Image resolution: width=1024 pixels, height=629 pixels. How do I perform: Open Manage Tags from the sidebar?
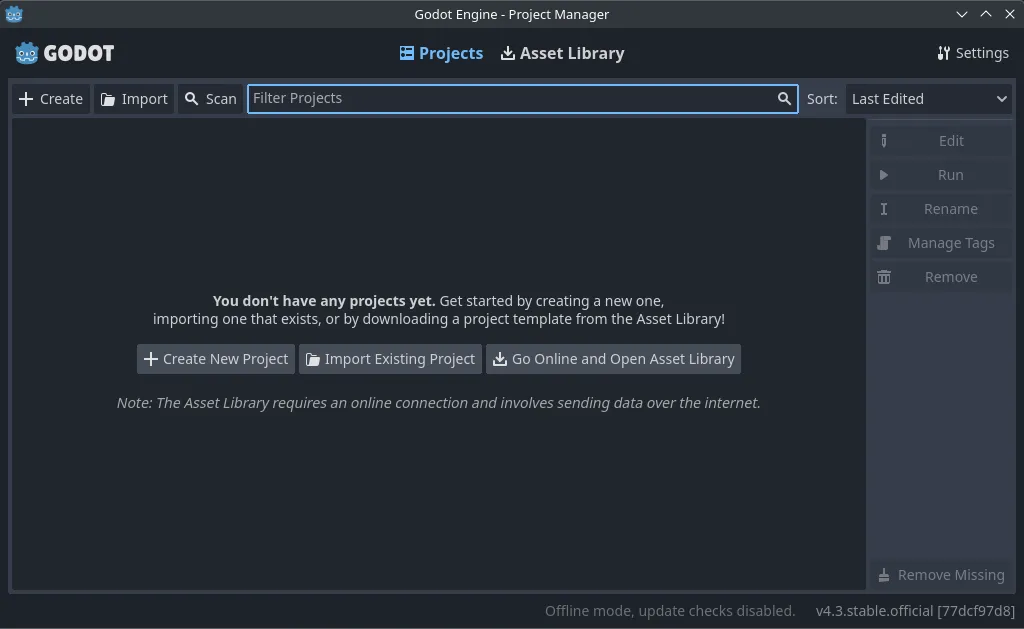[940, 243]
